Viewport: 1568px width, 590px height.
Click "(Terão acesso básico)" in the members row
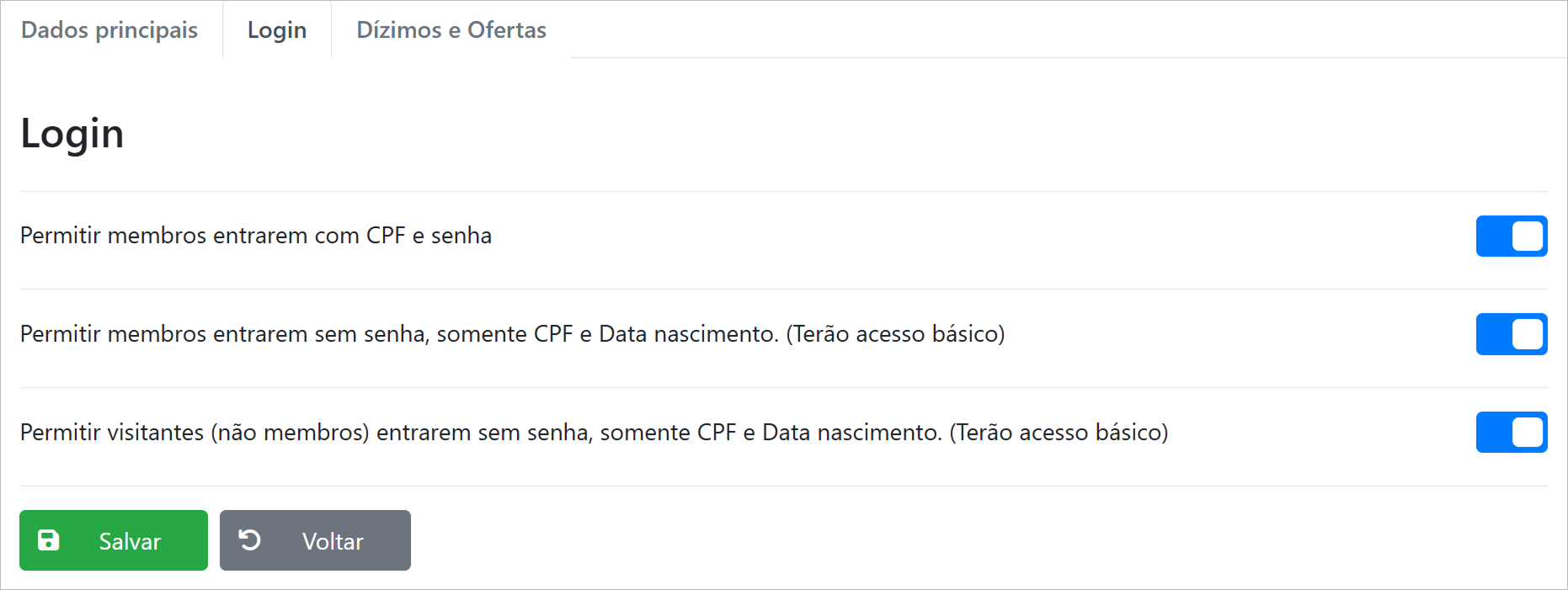895,334
